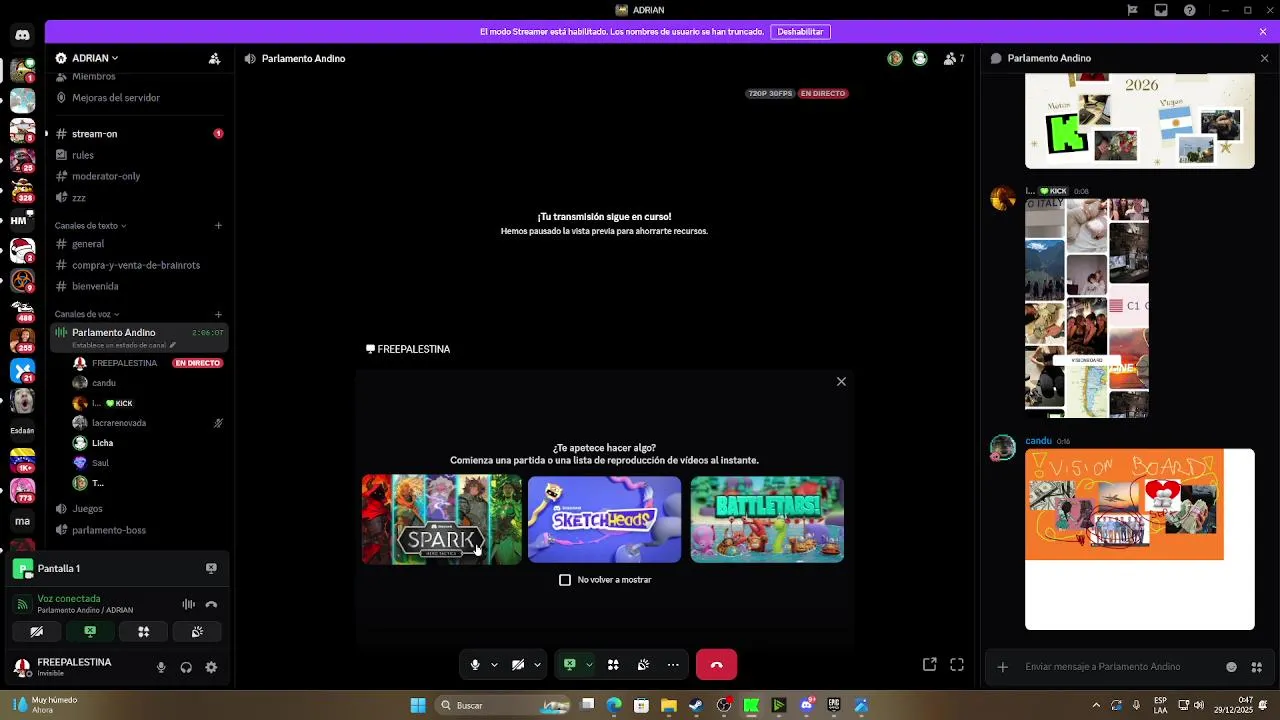Open Discord inbox icon in title bar
The width and height of the screenshot is (1280, 720).
(1161, 10)
